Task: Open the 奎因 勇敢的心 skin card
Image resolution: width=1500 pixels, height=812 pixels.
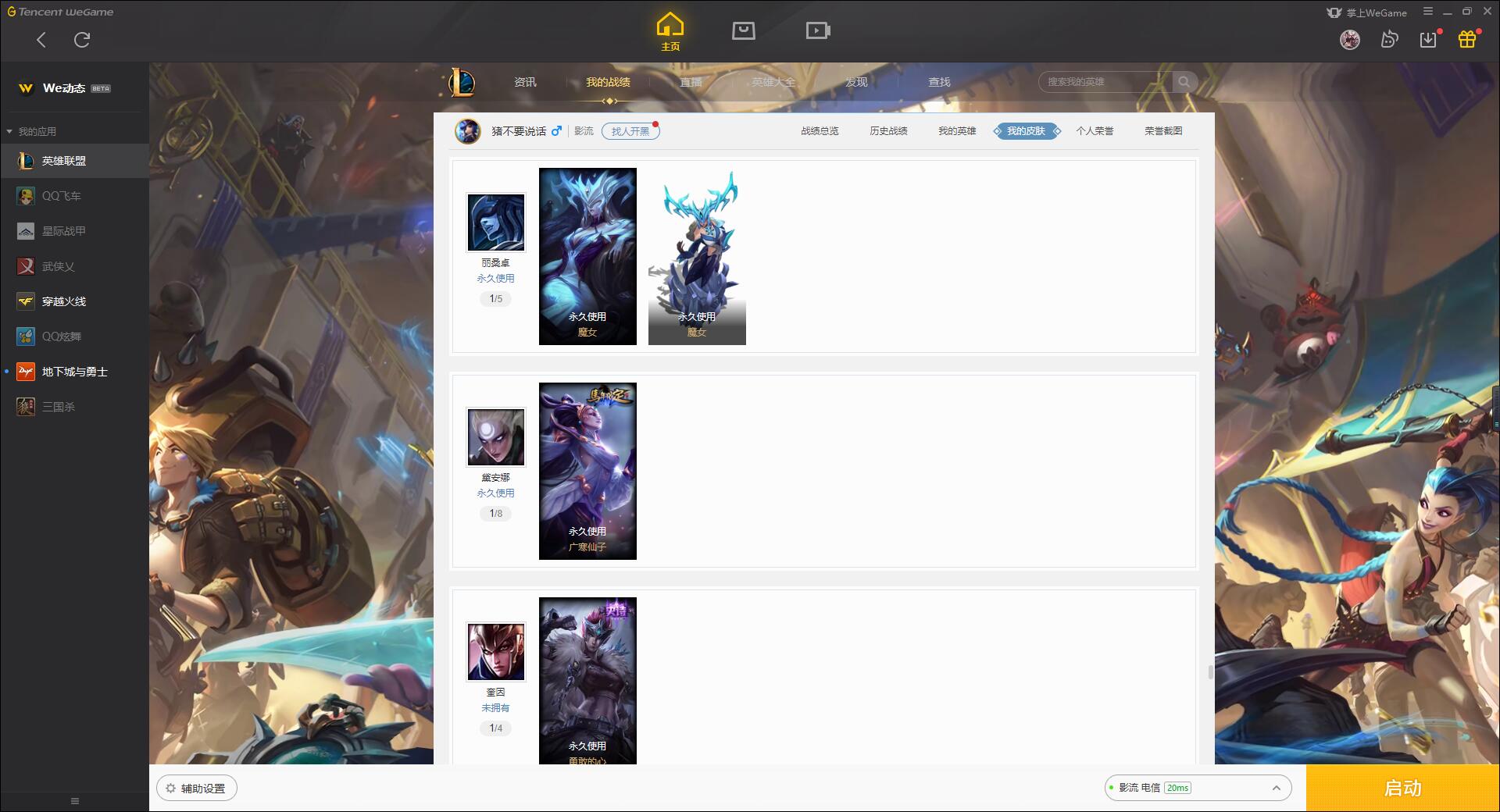Action: pyautogui.click(x=587, y=681)
